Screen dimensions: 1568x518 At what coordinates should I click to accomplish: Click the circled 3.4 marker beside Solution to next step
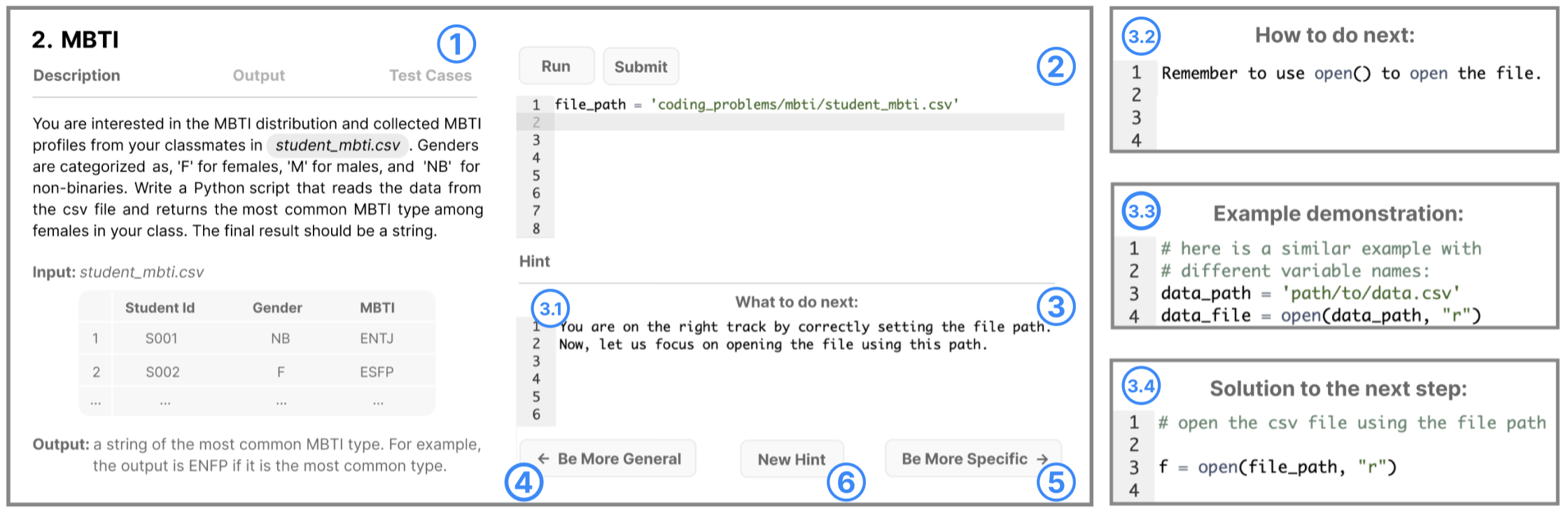(x=1142, y=385)
